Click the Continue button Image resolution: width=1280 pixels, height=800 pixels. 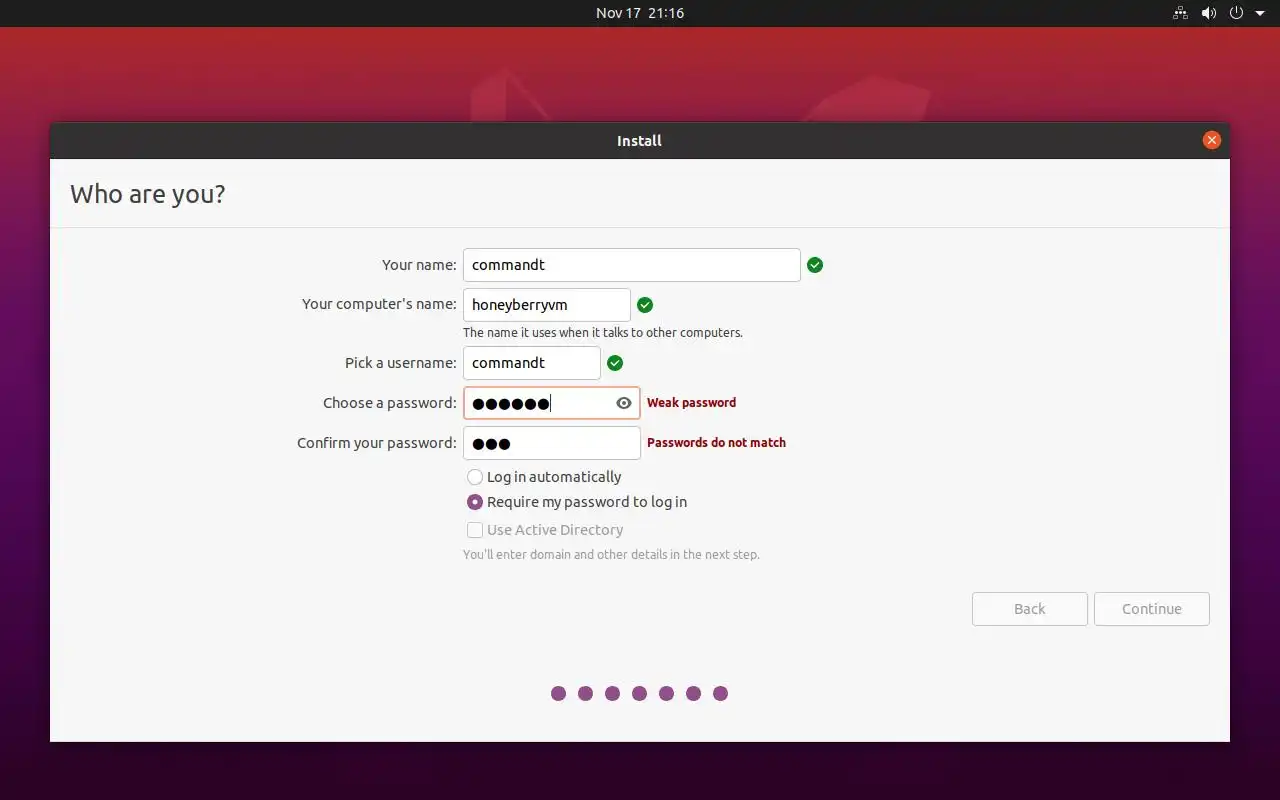tap(1152, 609)
